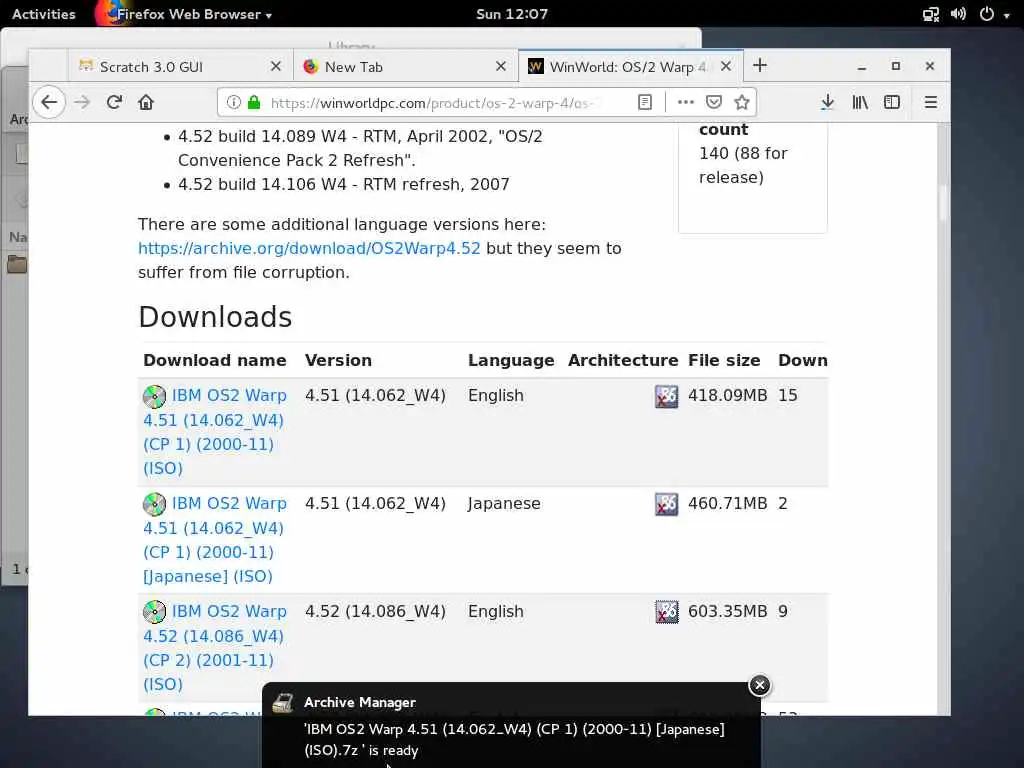This screenshot has width=1024, height=768.
Task: Open the Firefox Web Browser app menu
Action: (x=184, y=14)
